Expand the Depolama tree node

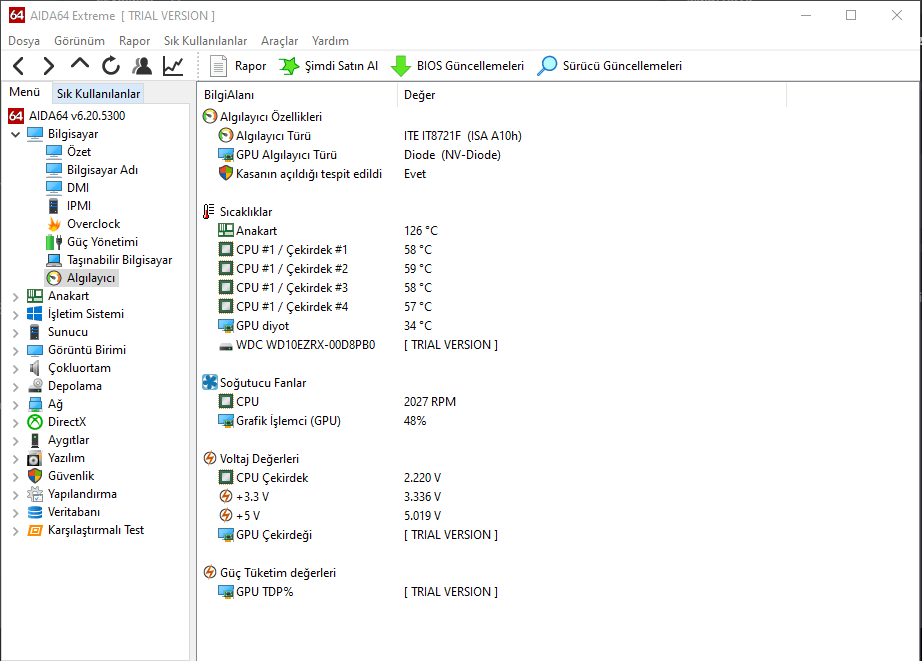pos(16,387)
